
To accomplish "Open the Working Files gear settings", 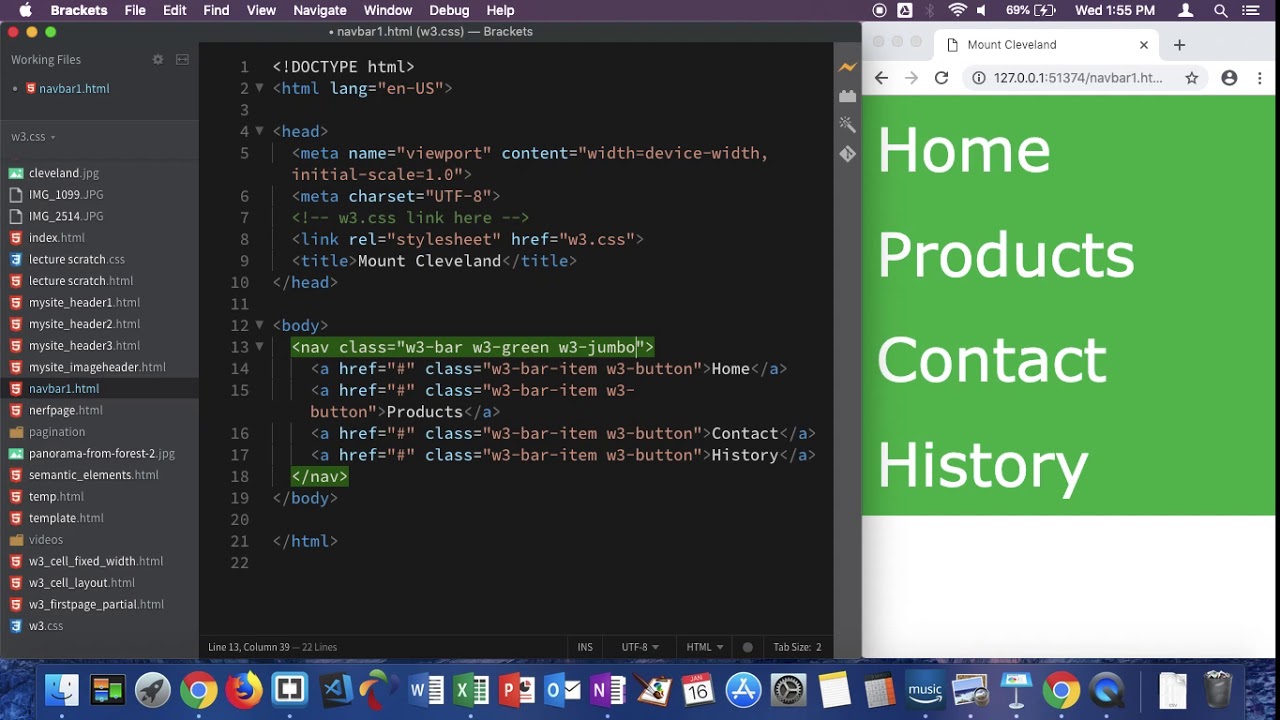I will (x=157, y=60).
